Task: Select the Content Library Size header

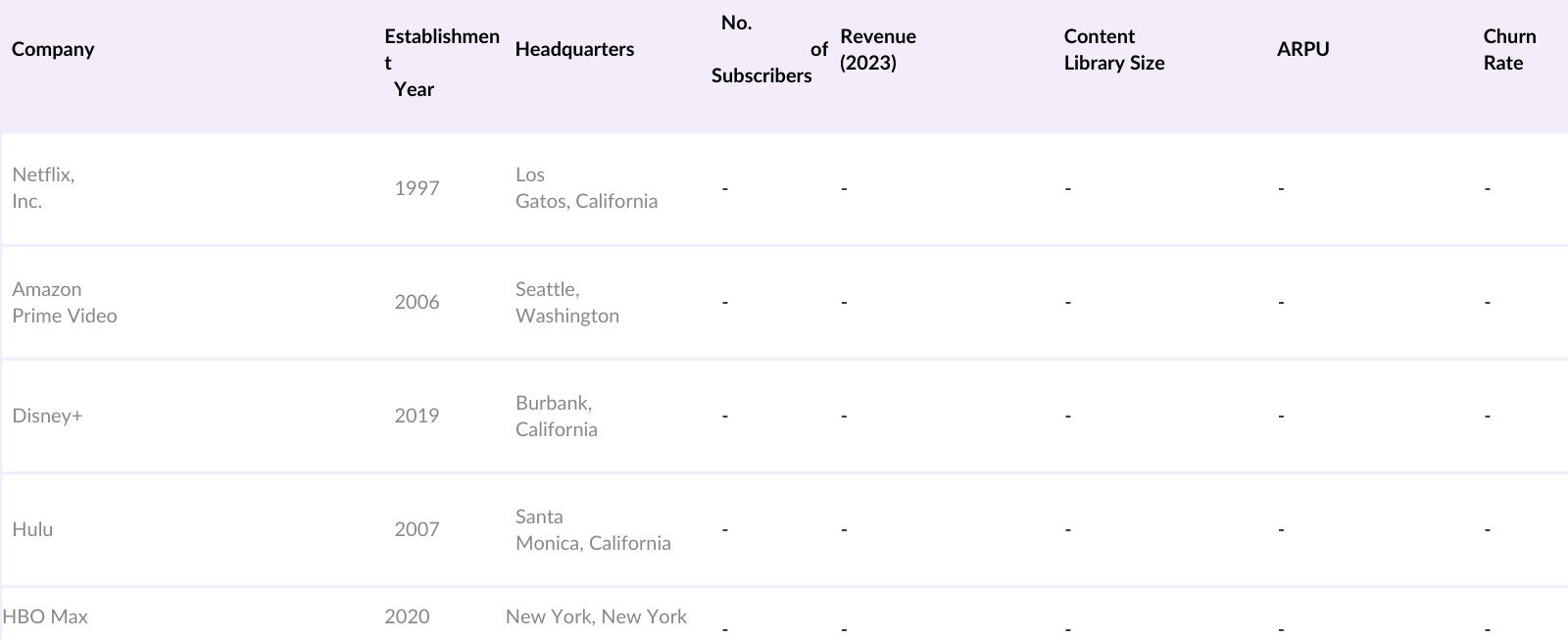Action: pyautogui.click(x=1114, y=49)
